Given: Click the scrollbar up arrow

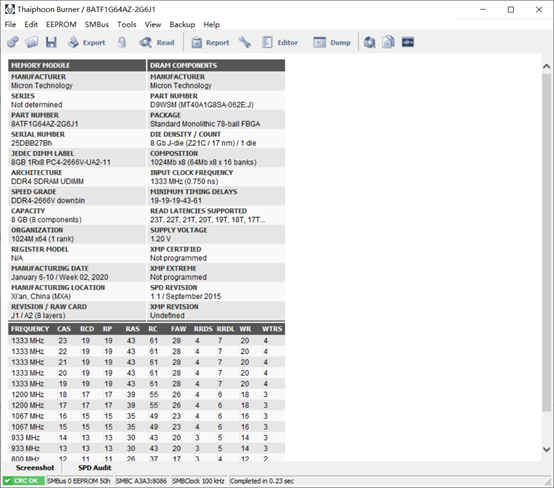Looking at the screenshot, I should tap(546, 66).
